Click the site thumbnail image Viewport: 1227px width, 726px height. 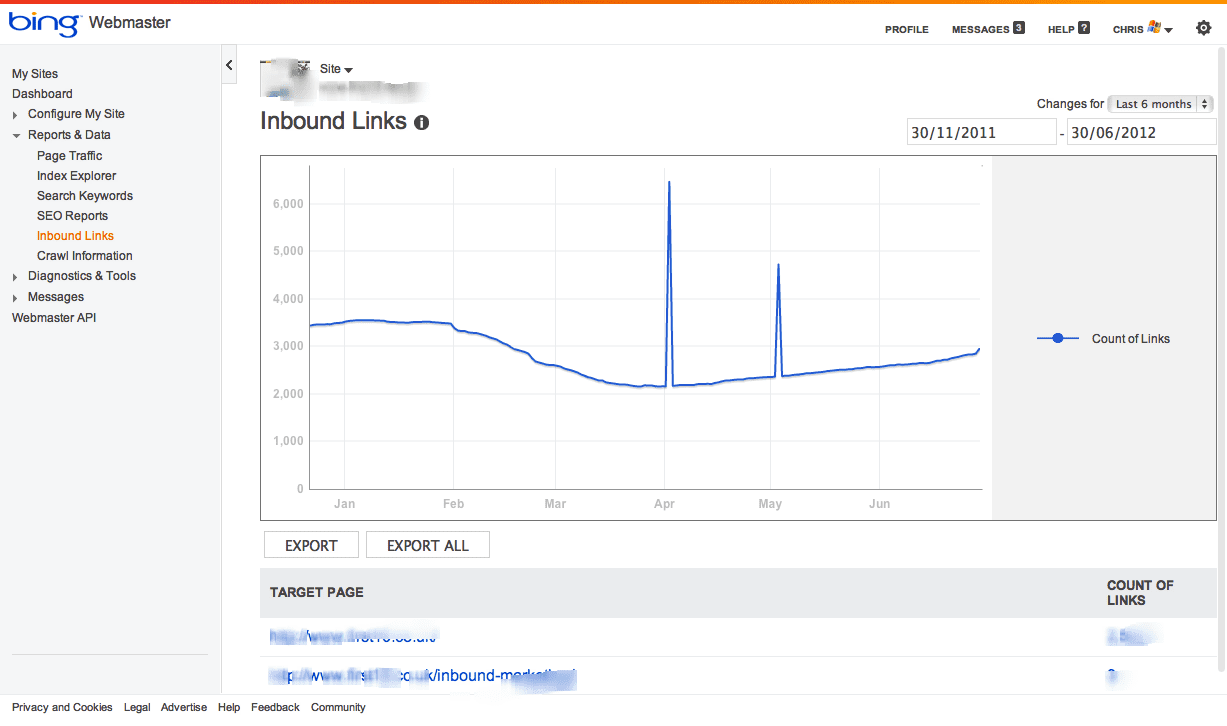pyautogui.click(x=283, y=79)
